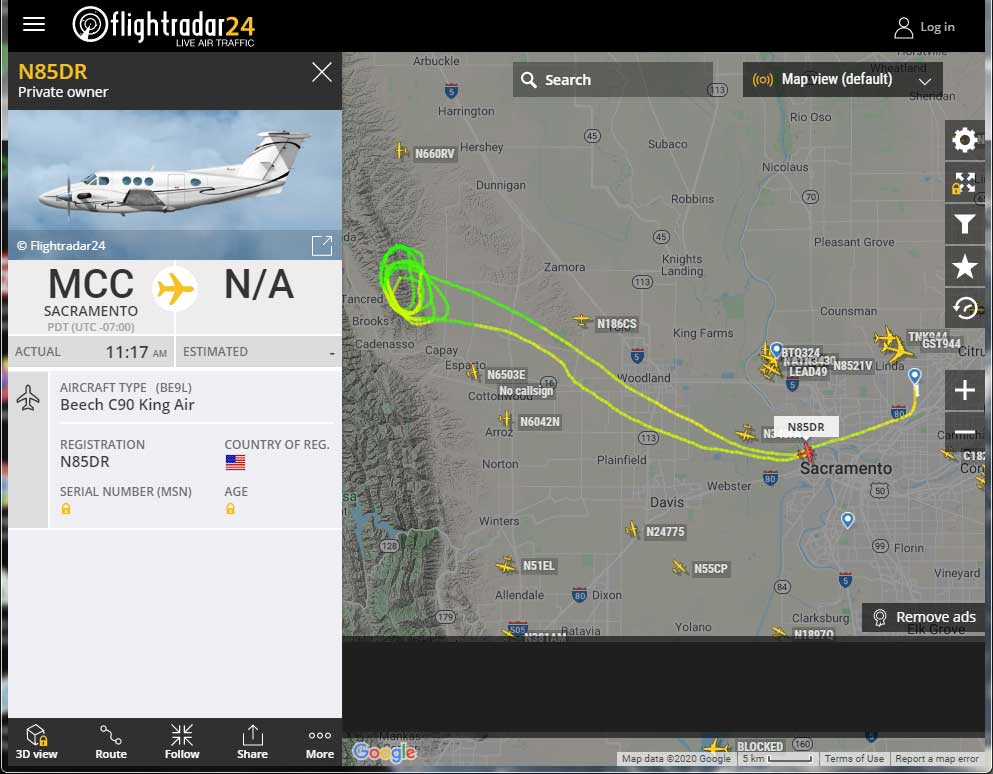Show the flight Route
The height and width of the screenshot is (774, 993).
(x=111, y=742)
